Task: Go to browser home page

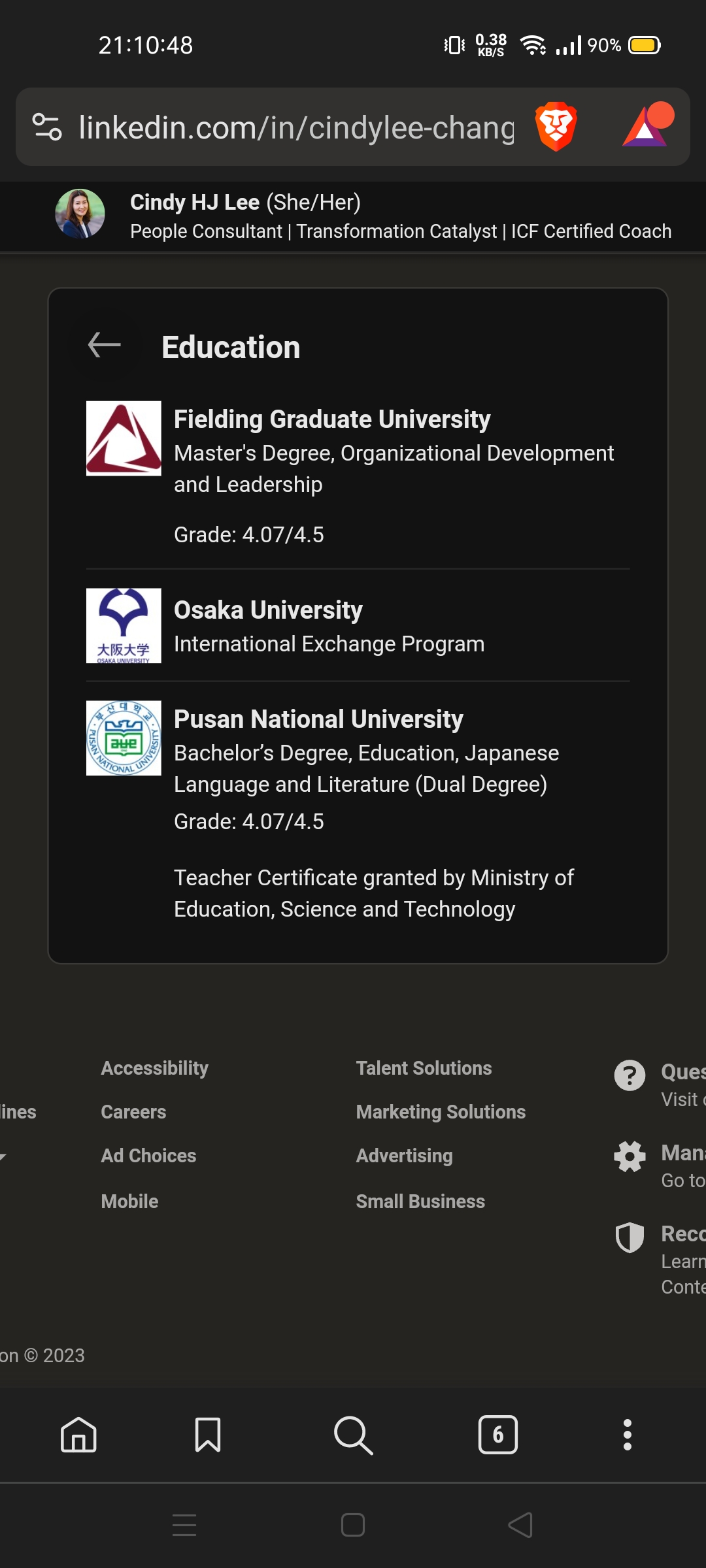Action: tap(78, 1435)
